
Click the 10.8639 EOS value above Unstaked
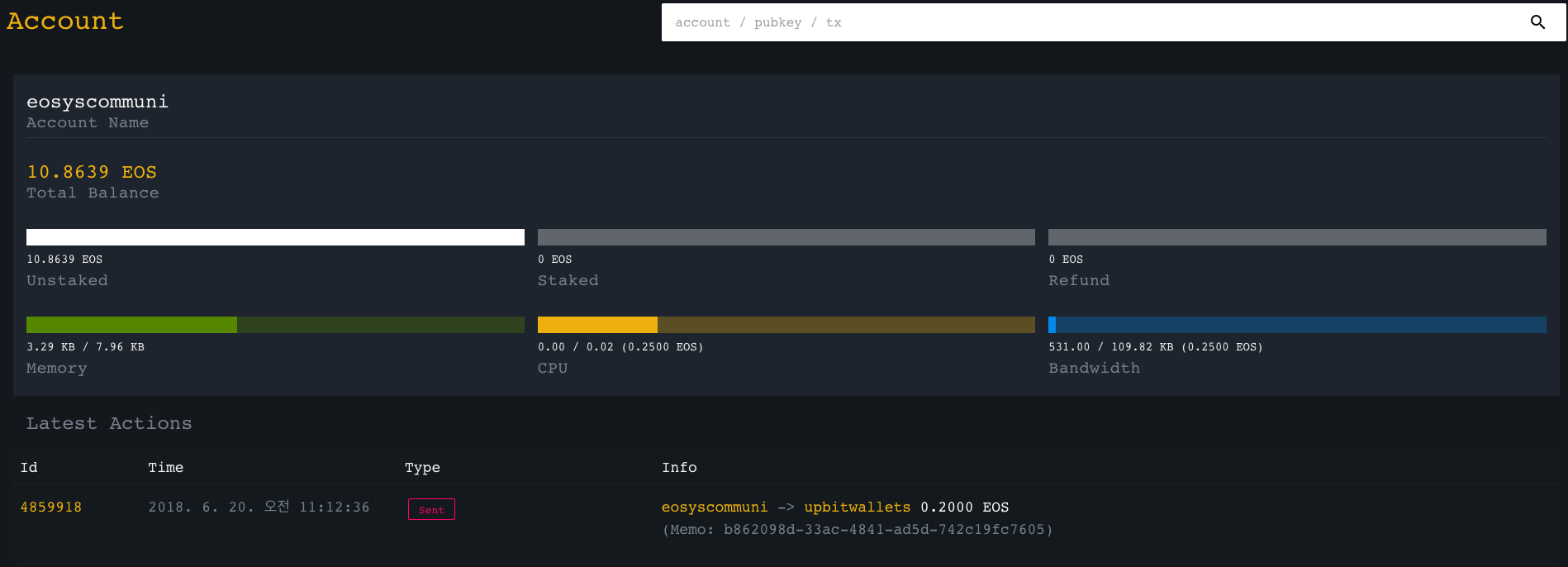point(64,260)
